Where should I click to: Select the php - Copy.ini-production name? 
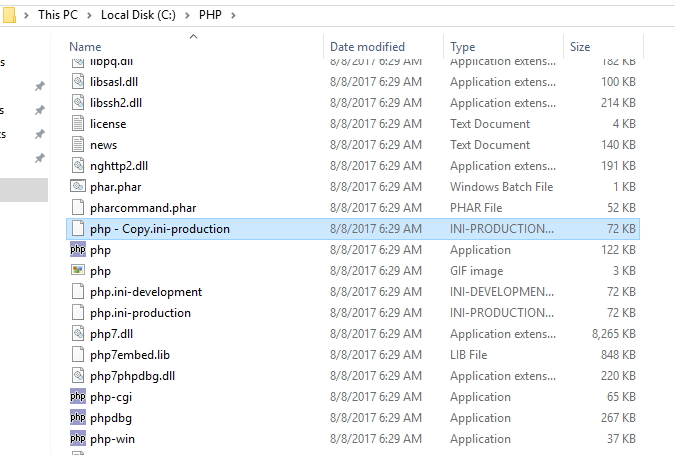pos(160,229)
